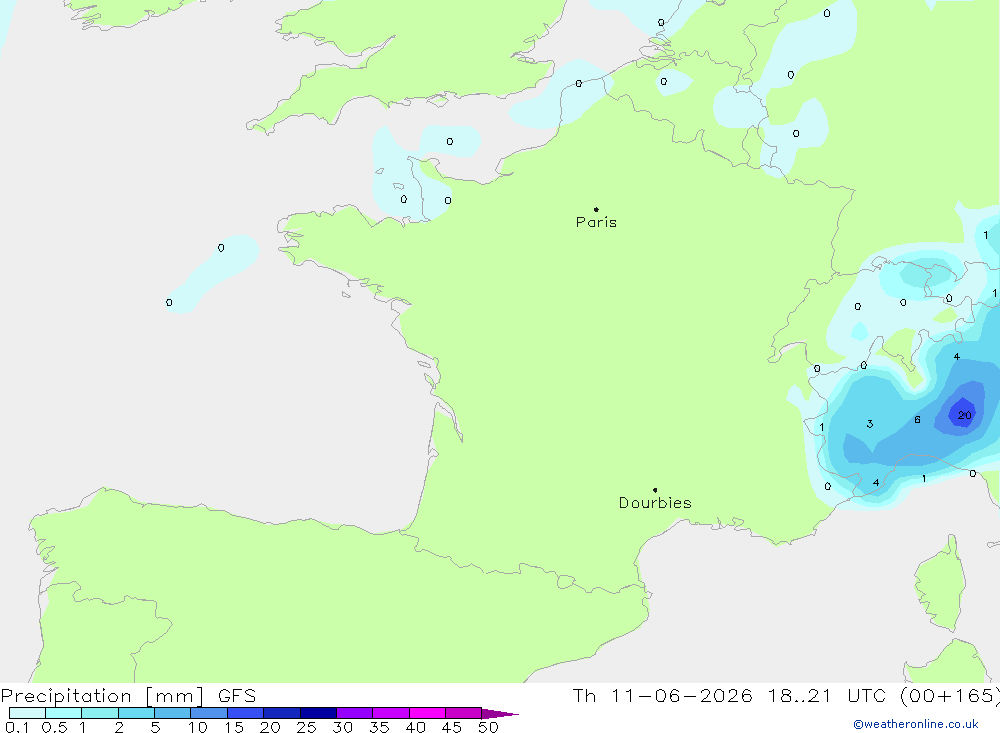
Task: Select the 15–20 mm legend swatch
Action: point(245,713)
